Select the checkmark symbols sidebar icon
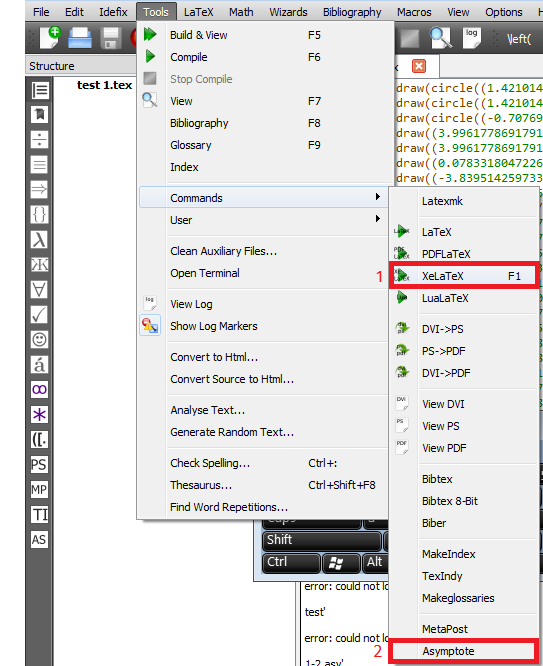The height and width of the screenshot is (666, 543). click(x=40, y=315)
